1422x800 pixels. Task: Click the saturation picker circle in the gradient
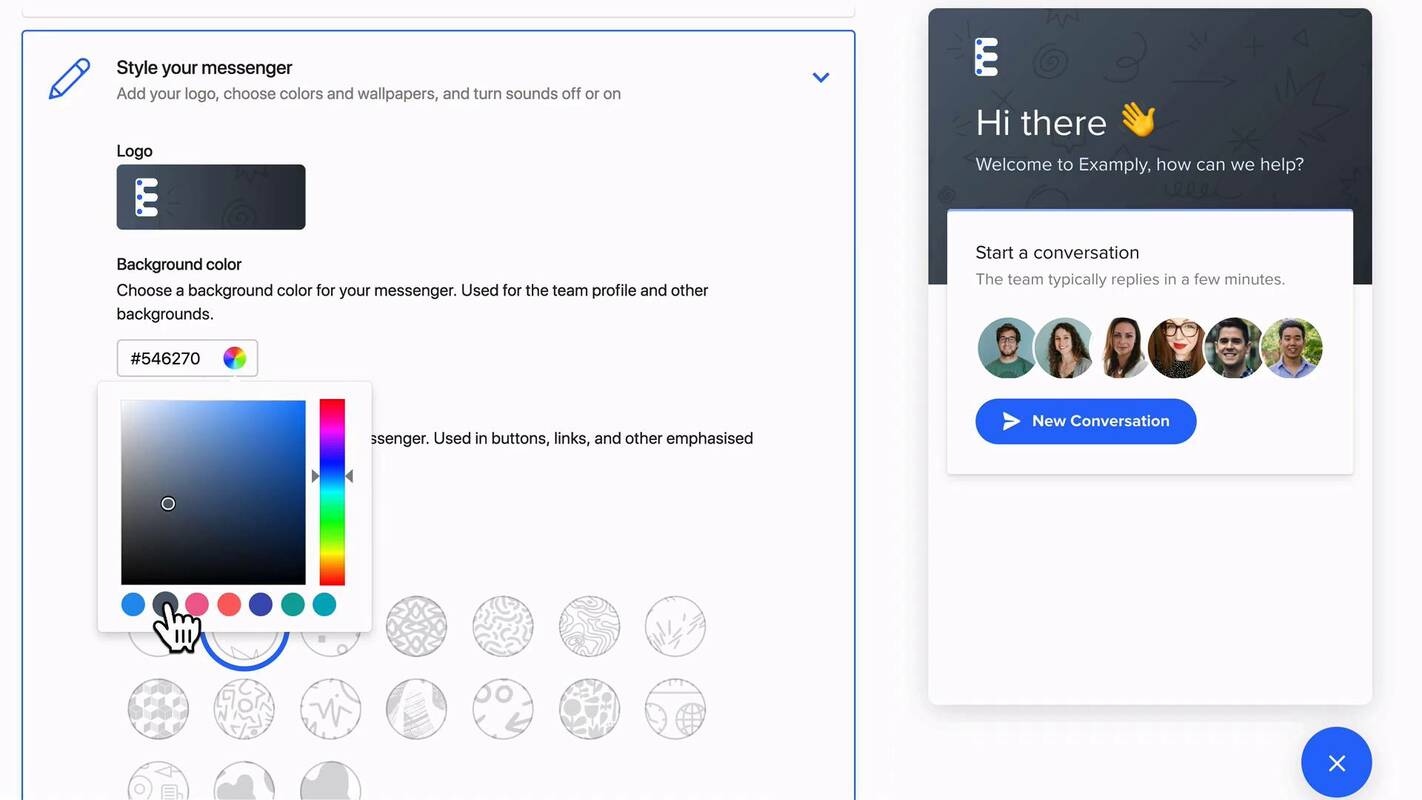(x=166, y=502)
